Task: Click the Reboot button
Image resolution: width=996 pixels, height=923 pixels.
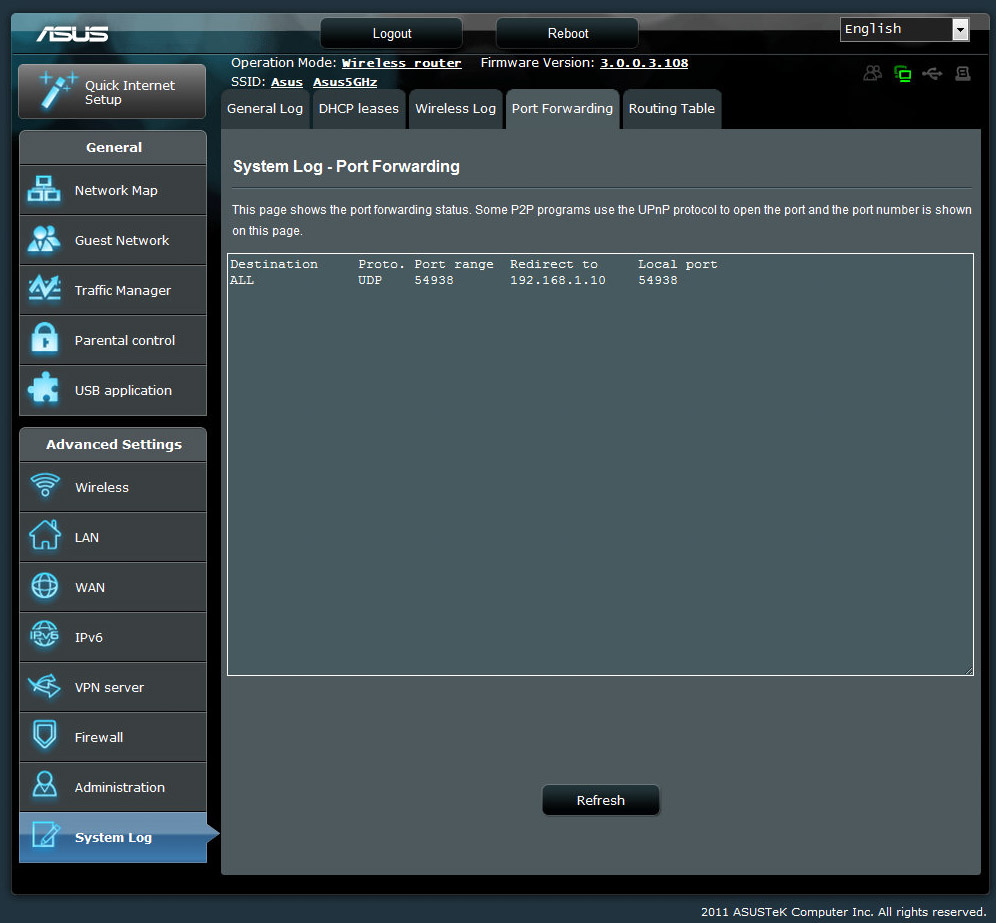Action: tap(567, 33)
